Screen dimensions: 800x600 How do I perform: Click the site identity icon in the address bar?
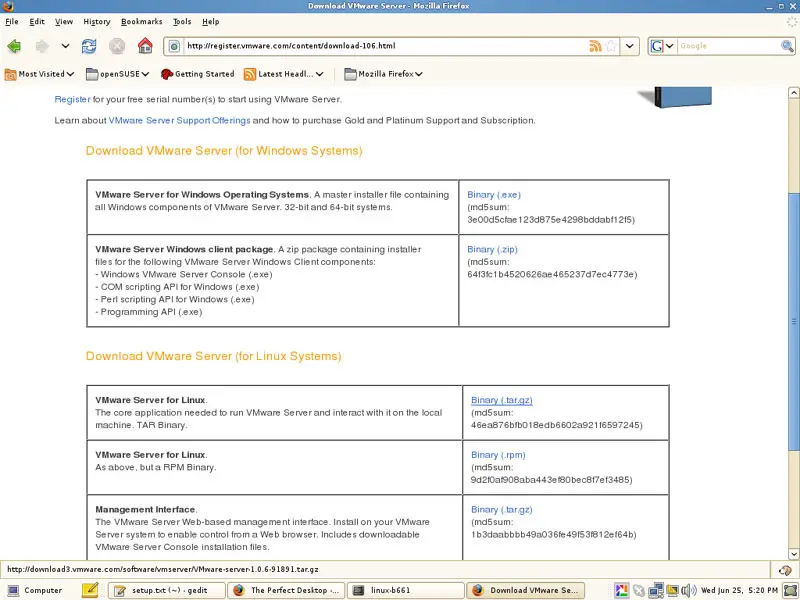pos(174,46)
